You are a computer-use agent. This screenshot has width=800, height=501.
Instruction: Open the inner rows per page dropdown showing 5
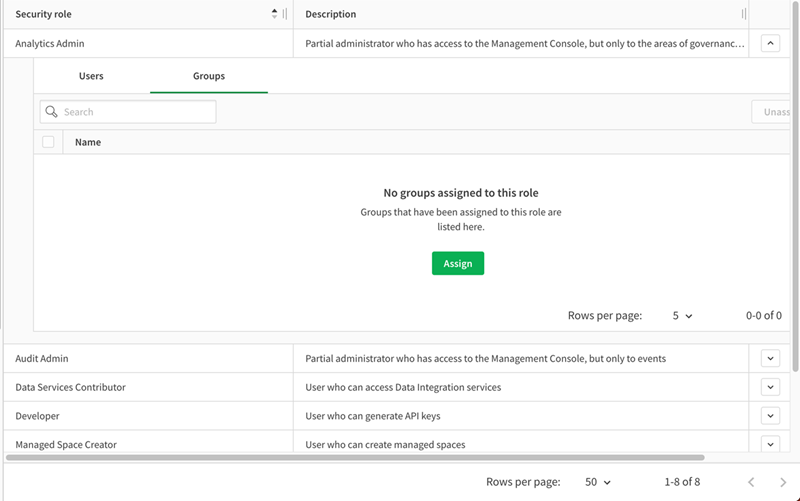tap(682, 315)
